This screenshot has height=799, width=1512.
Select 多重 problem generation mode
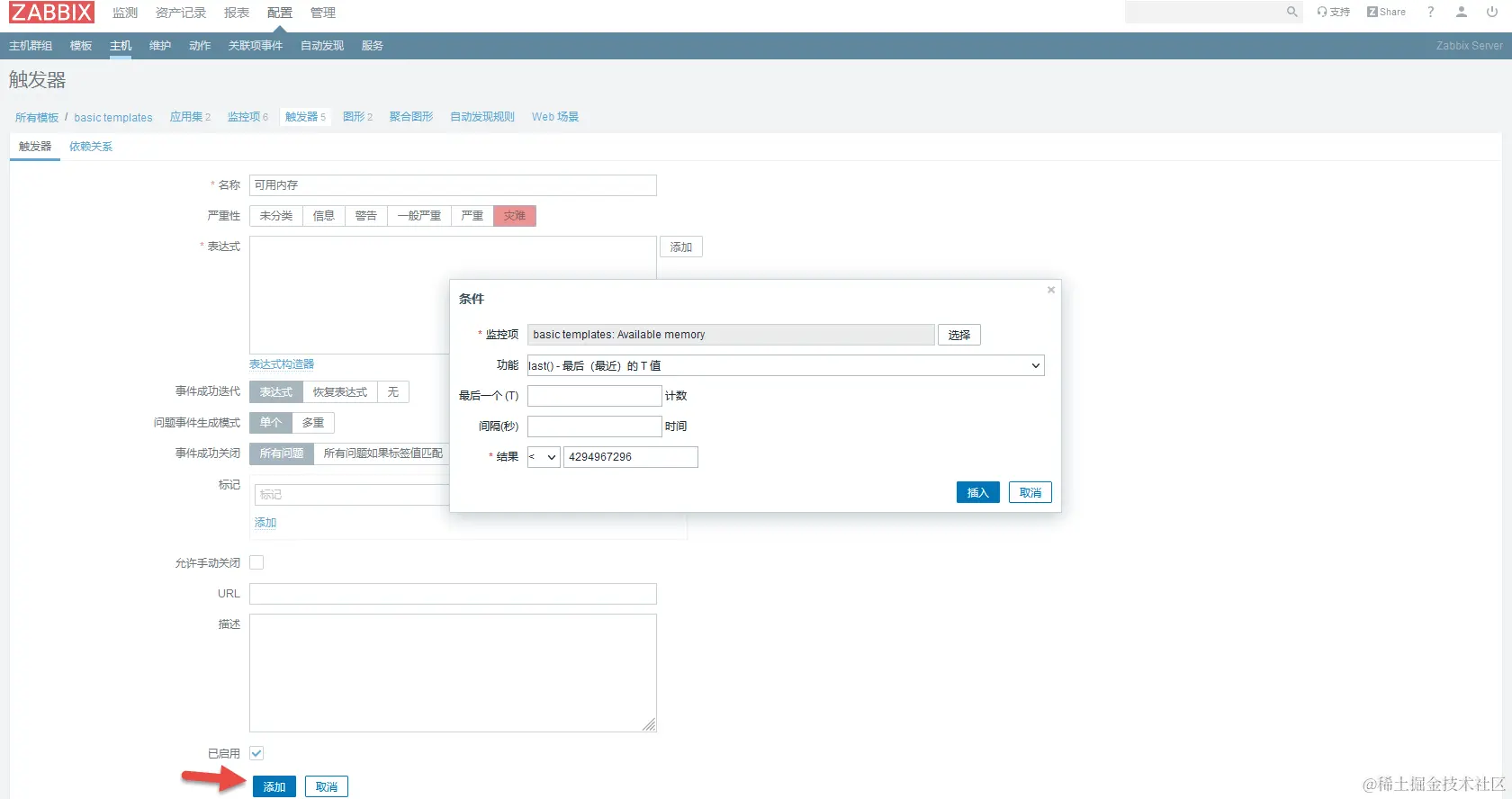pyautogui.click(x=313, y=423)
